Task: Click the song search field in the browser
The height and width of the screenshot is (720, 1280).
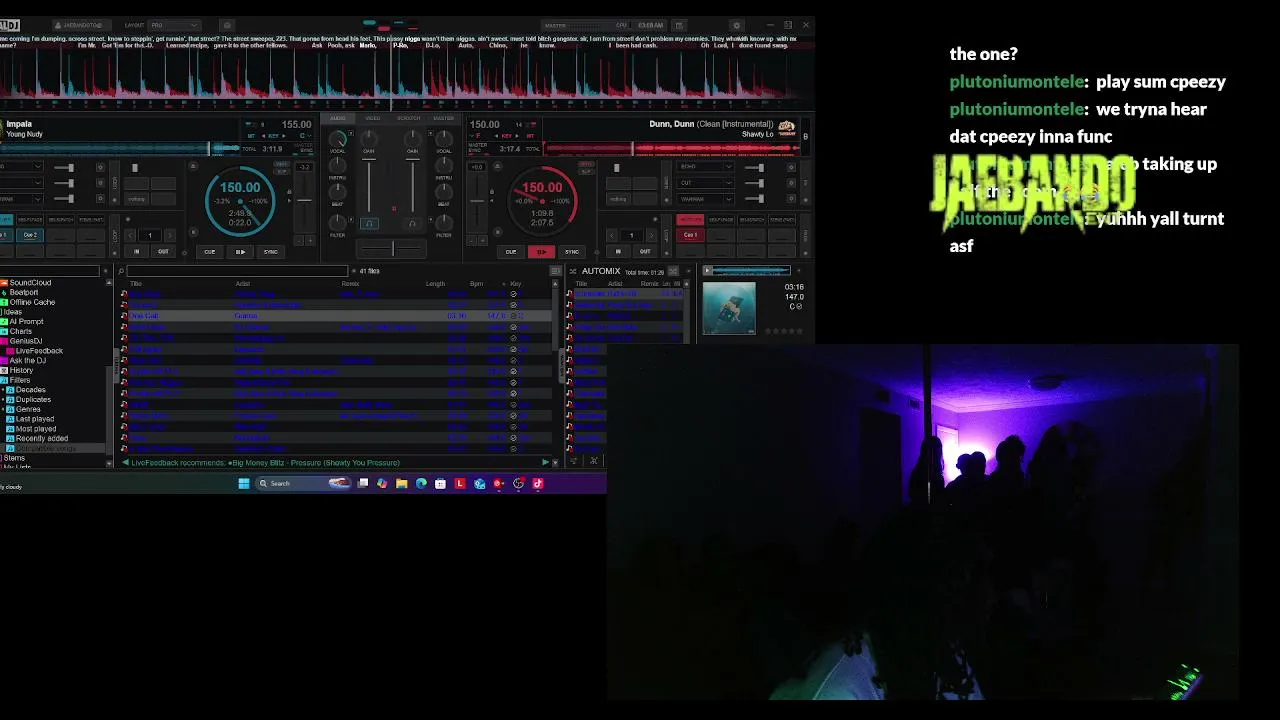Action: [x=237, y=271]
